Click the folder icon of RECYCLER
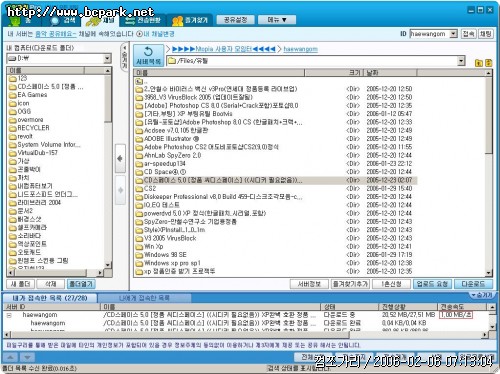 [13, 128]
